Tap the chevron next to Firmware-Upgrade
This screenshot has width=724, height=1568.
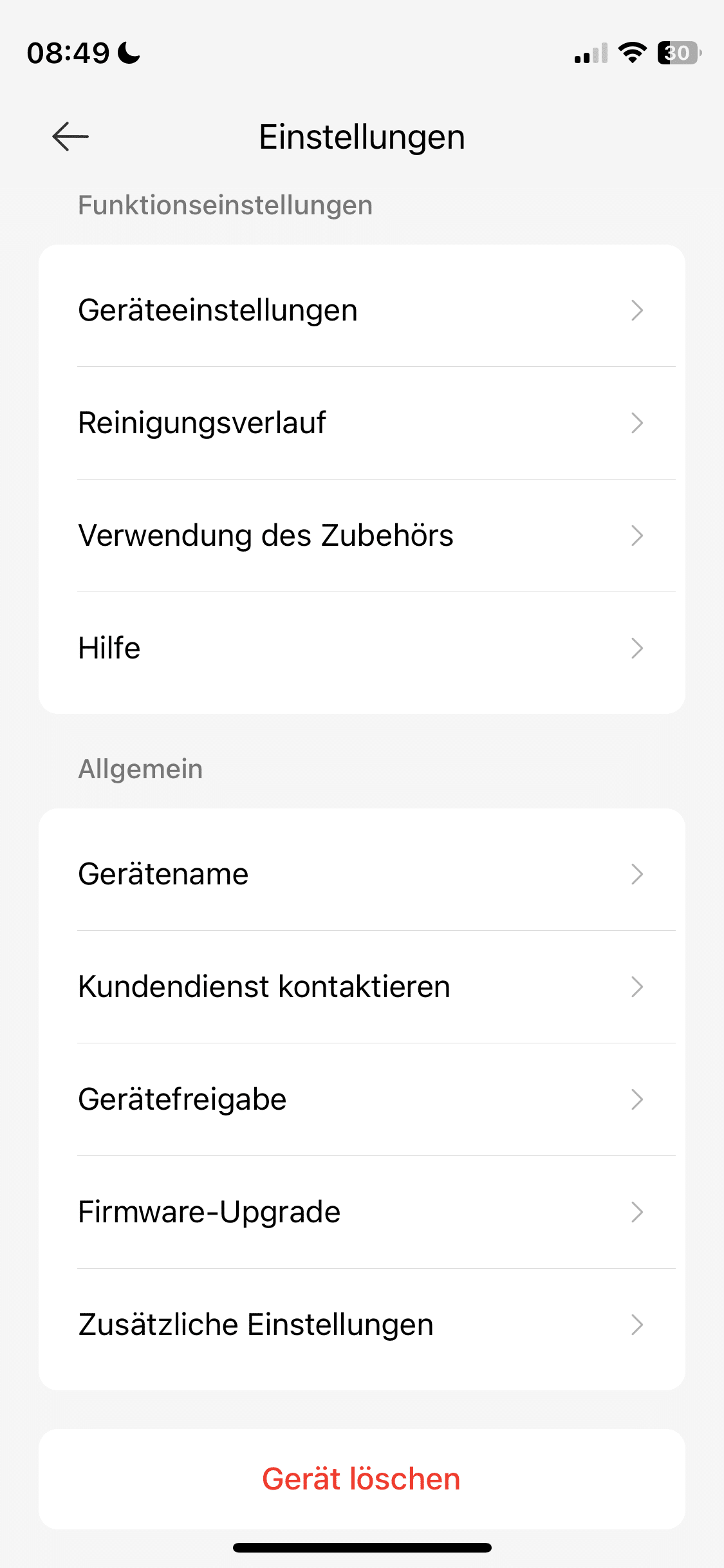637,1212
